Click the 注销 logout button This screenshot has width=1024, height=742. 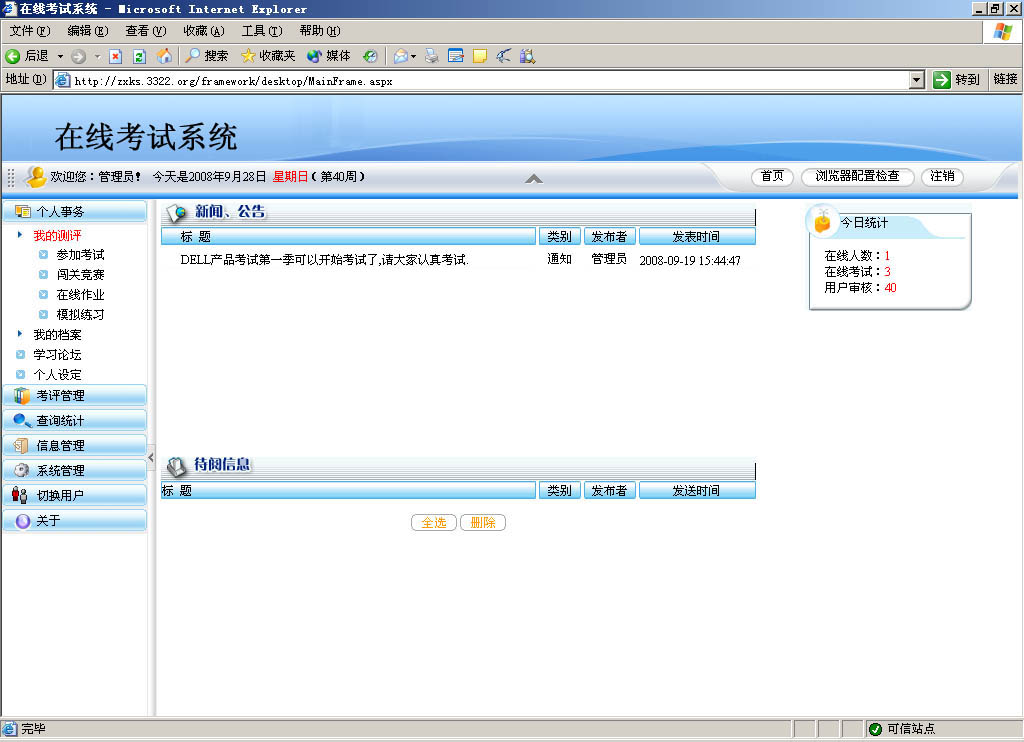tap(941, 176)
